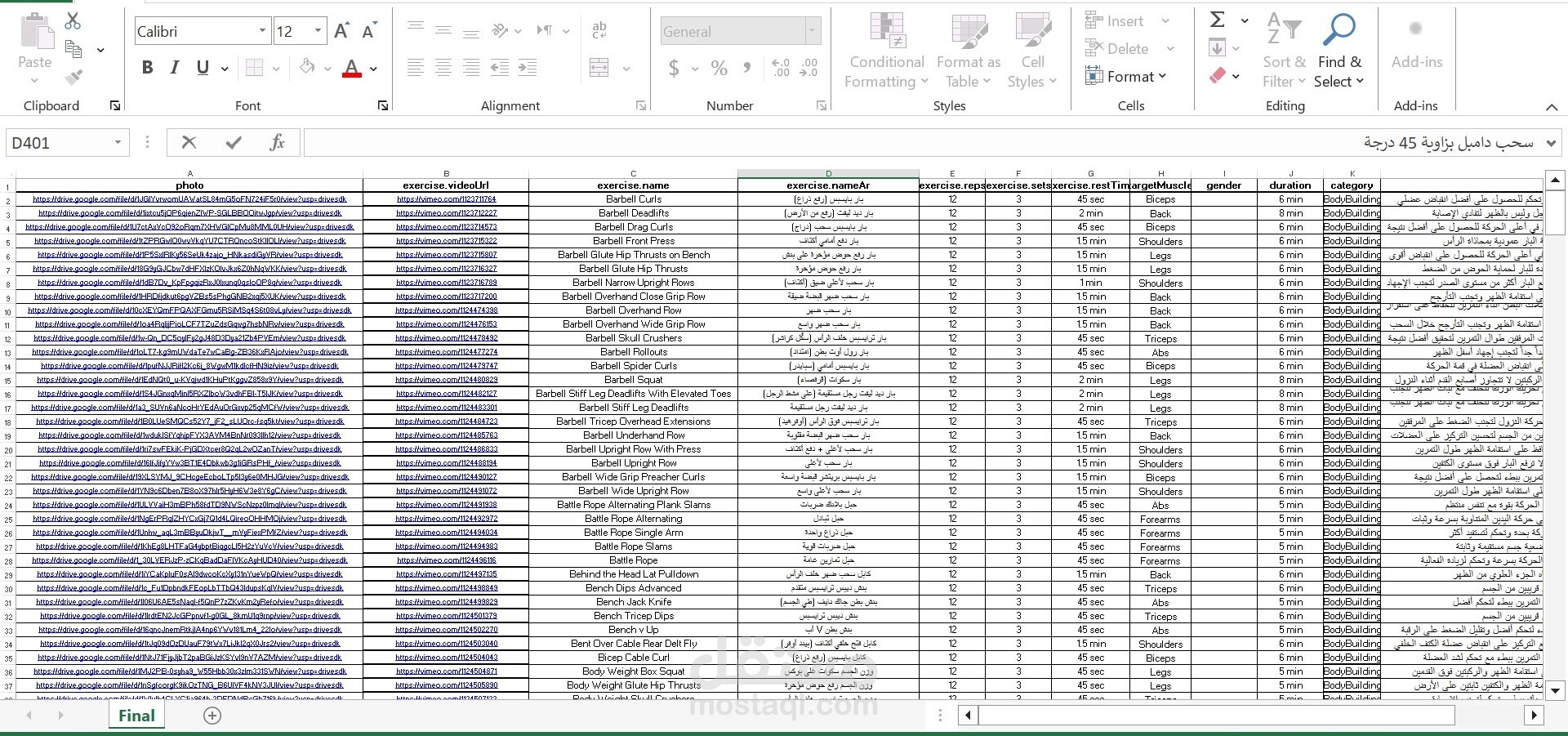The width and height of the screenshot is (1568, 736).
Task: Open the Calibri font name dropdown
Action: (x=263, y=31)
